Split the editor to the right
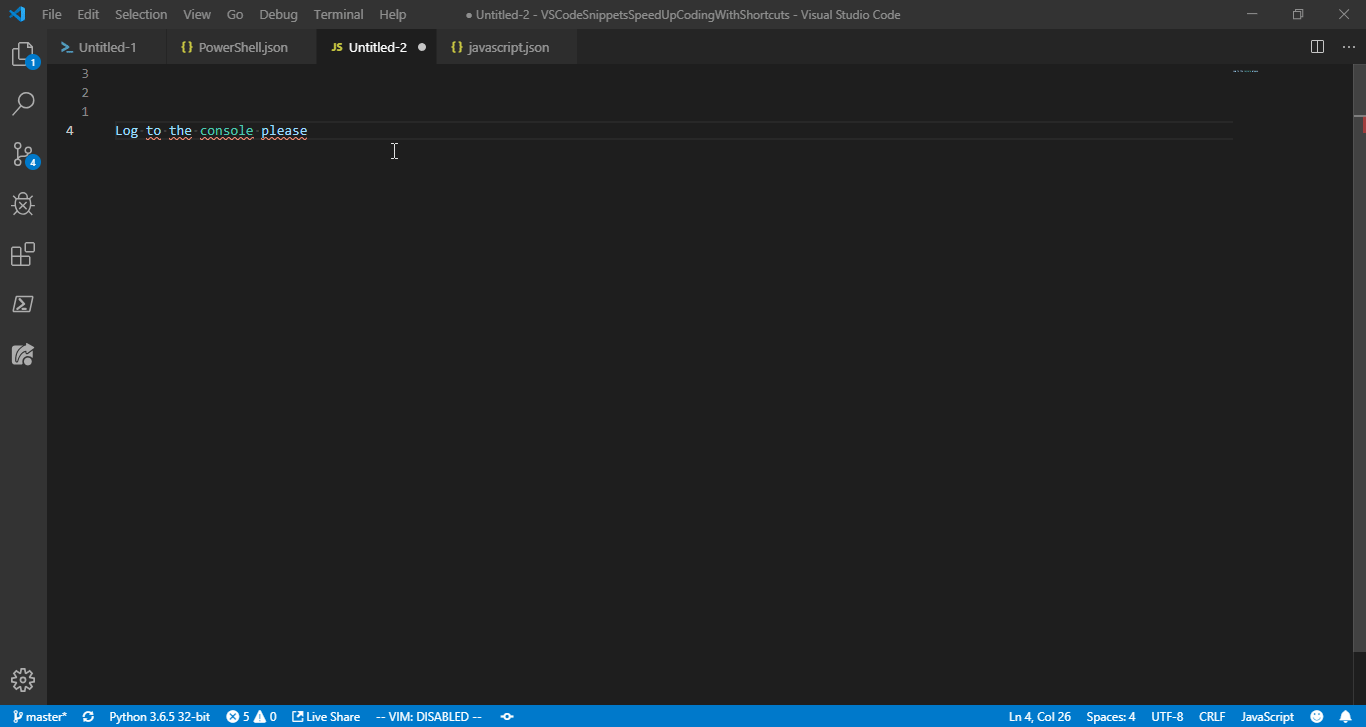This screenshot has height=727, width=1366. [1317, 47]
